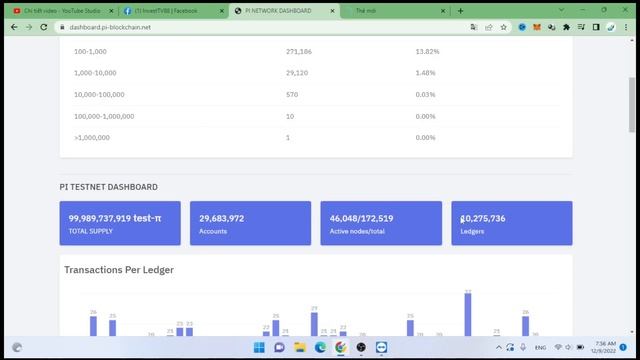Viewport: 640px width, 360px height.
Task: Open the blue circular extension icon
Action: [x=522, y=27]
